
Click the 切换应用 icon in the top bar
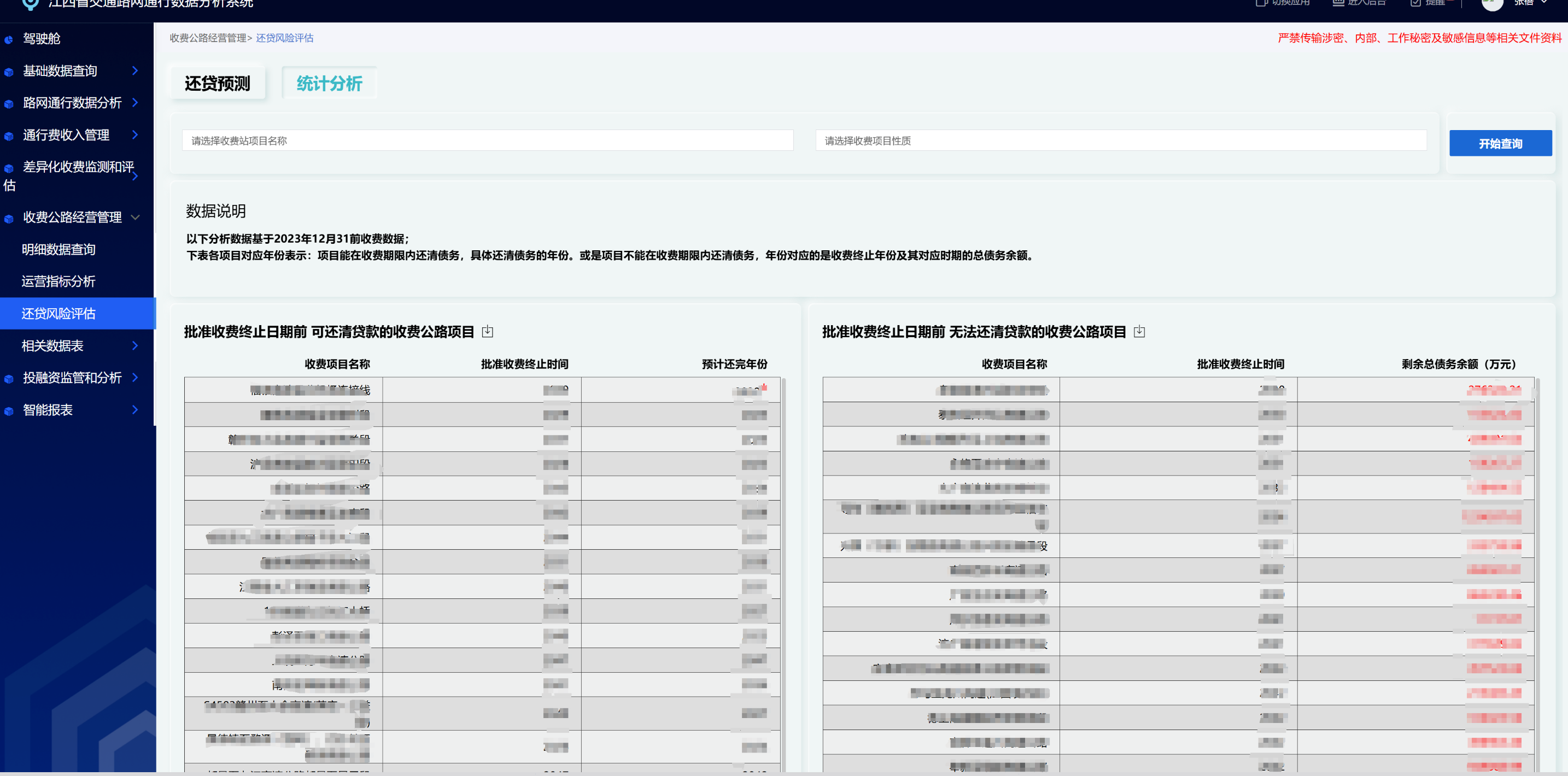point(1261,2)
